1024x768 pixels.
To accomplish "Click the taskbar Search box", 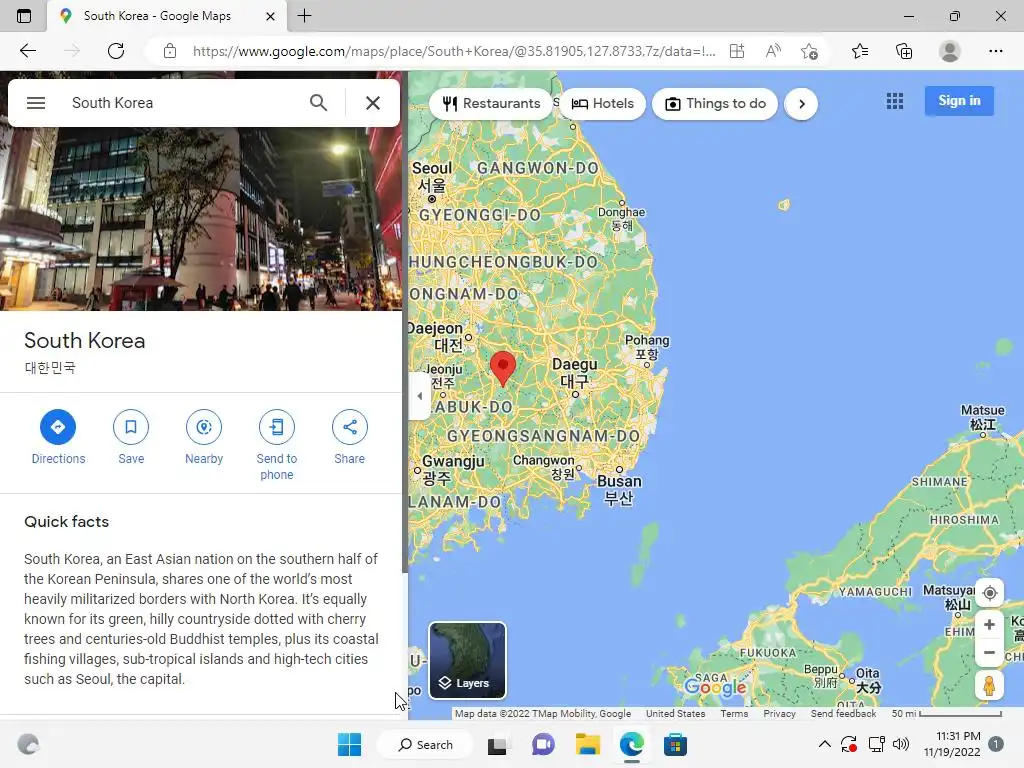I will click(426, 744).
